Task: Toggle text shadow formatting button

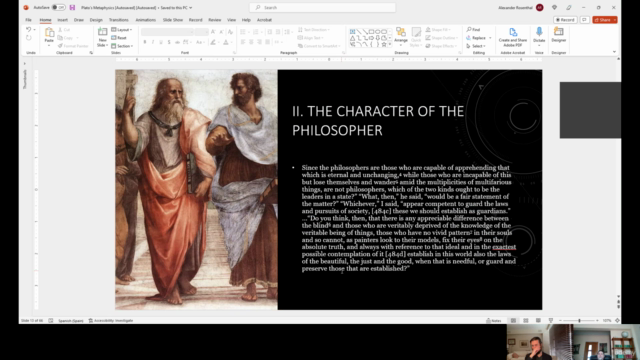Action: click(x=169, y=42)
